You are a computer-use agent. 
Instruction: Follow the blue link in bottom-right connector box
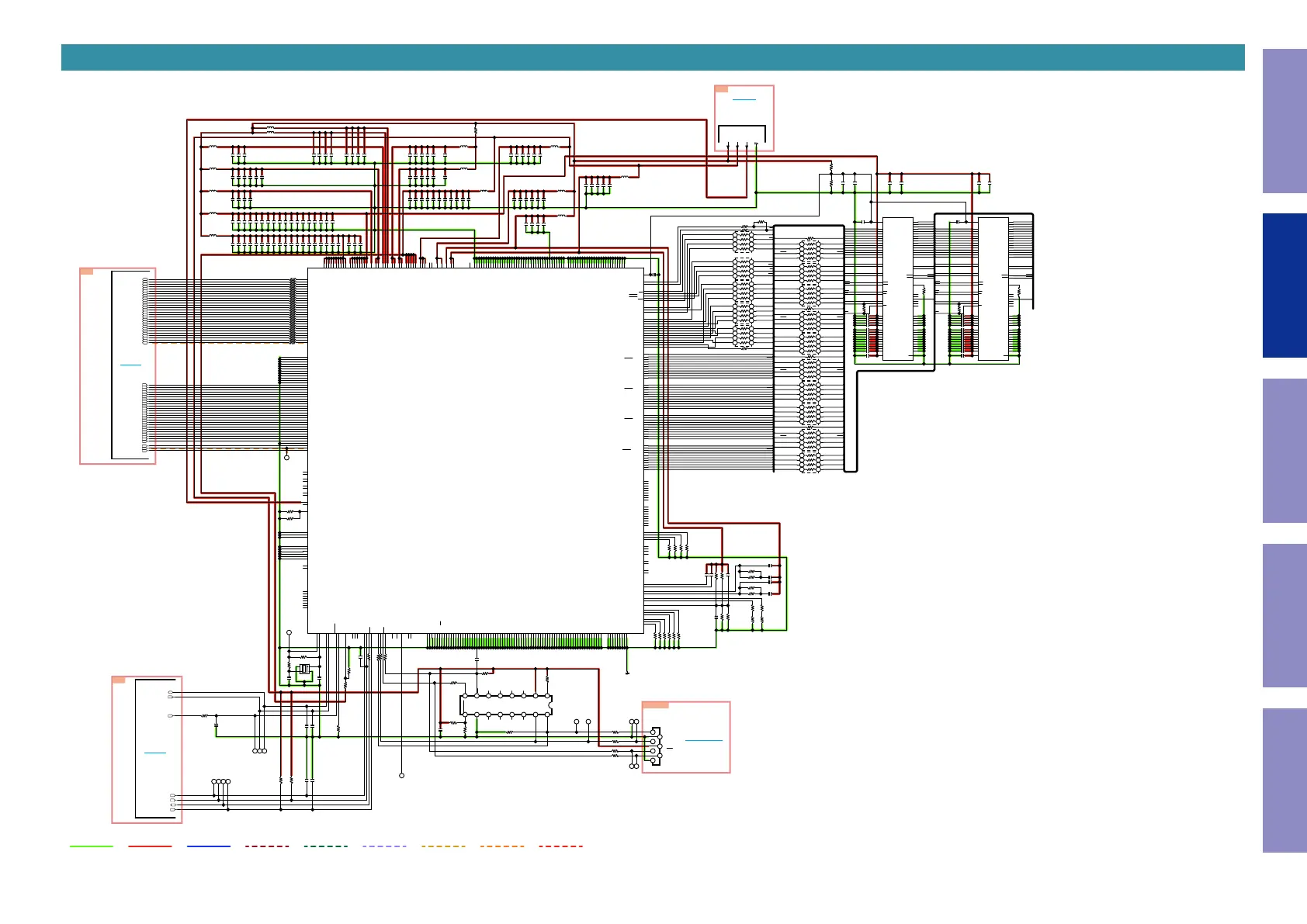(704, 740)
